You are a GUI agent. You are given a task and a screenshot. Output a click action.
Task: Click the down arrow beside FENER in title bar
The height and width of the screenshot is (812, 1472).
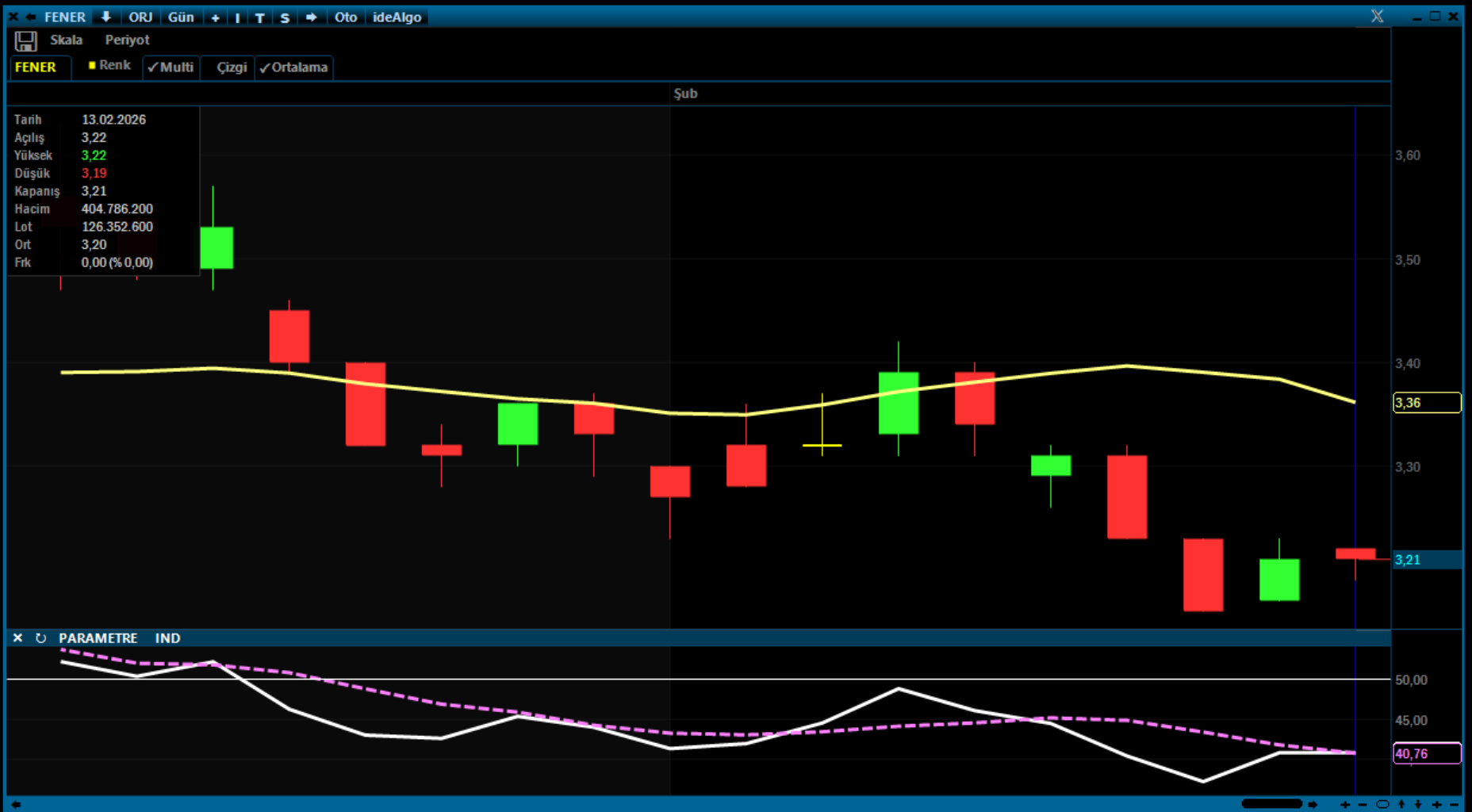105,17
